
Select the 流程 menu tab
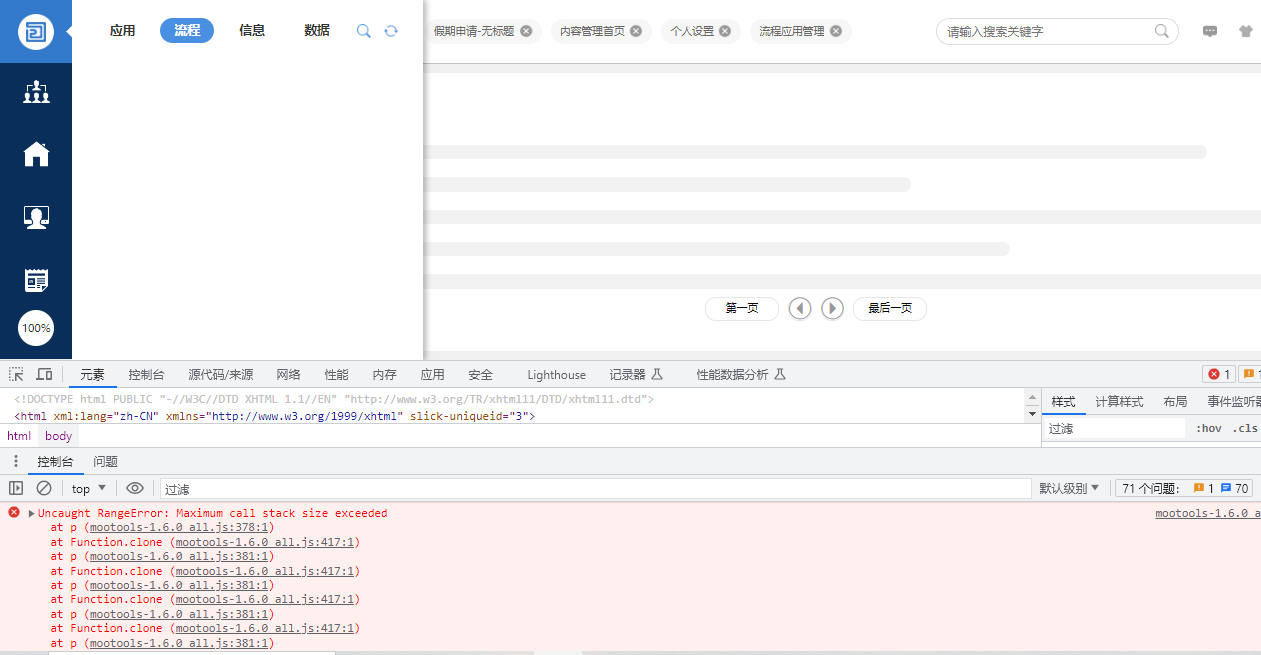point(187,31)
